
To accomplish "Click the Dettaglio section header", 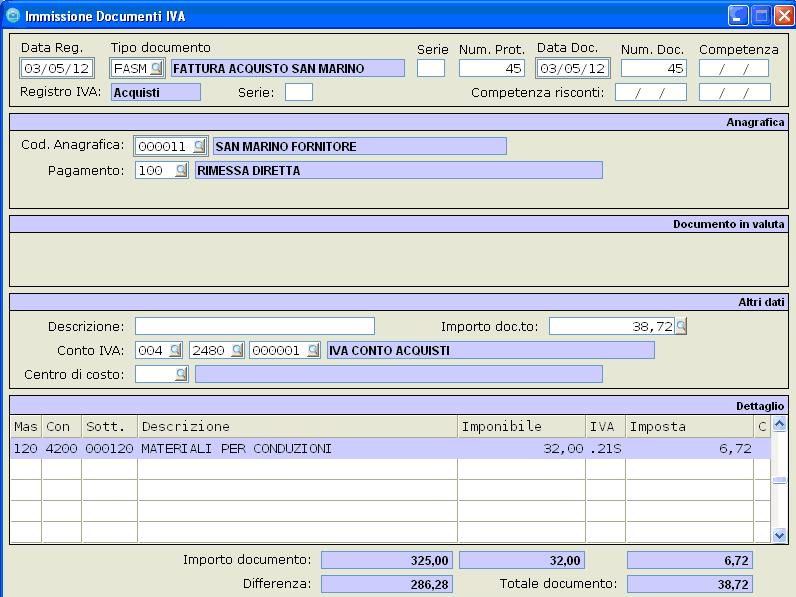I will tap(399, 406).
